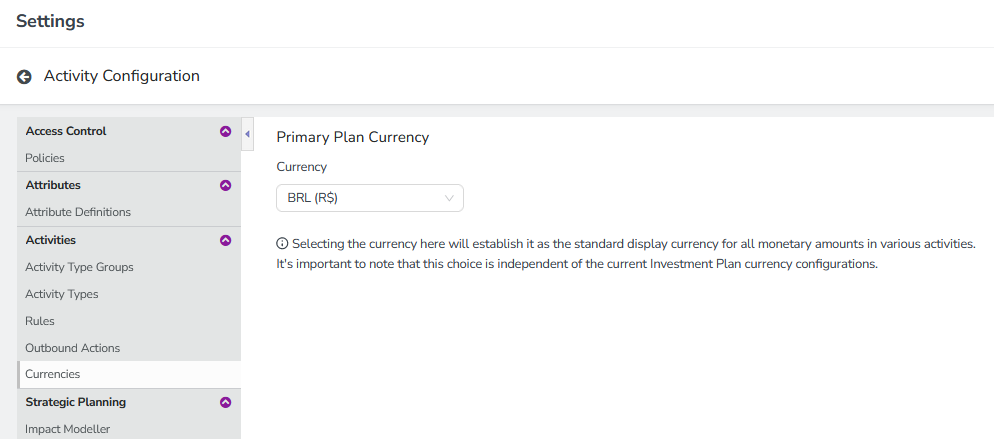994x439 pixels.
Task: Collapse the Attributes section chevron icon
Action: coord(225,185)
